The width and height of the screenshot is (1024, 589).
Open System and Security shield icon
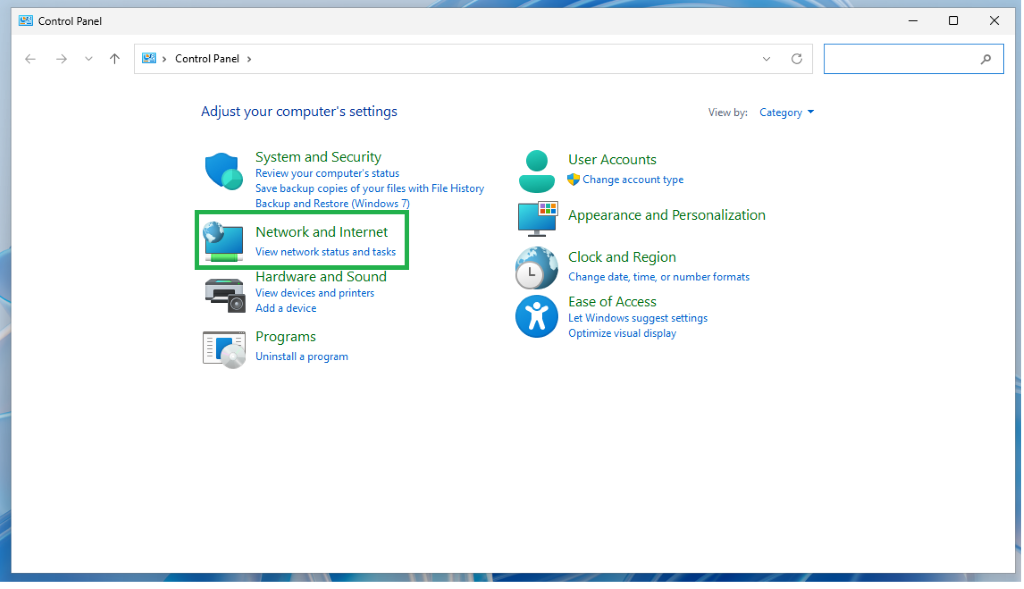coord(223,171)
